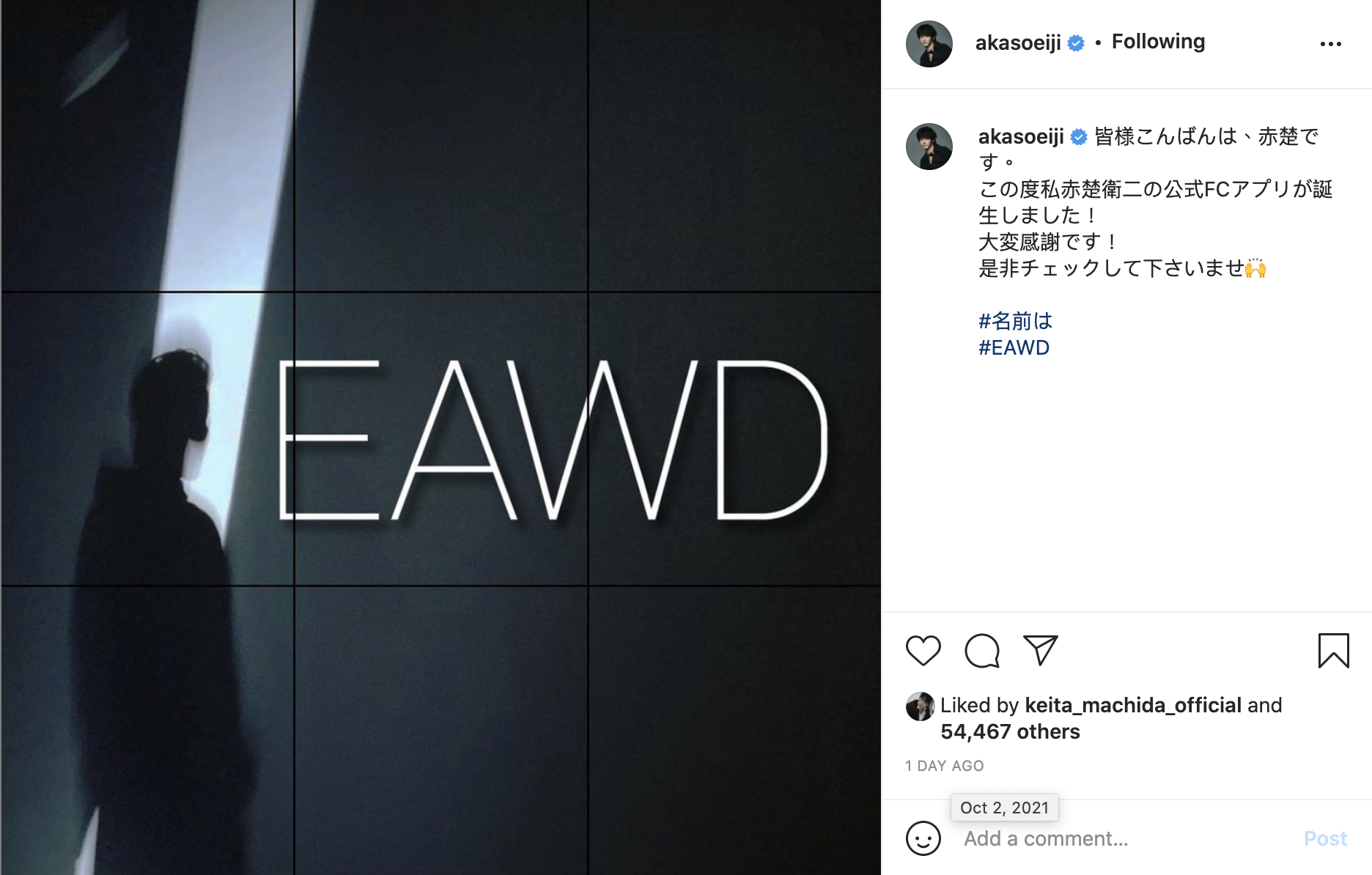Image resolution: width=1372 pixels, height=875 pixels.
Task: Share post using paper plane icon
Action: pos(1041,650)
